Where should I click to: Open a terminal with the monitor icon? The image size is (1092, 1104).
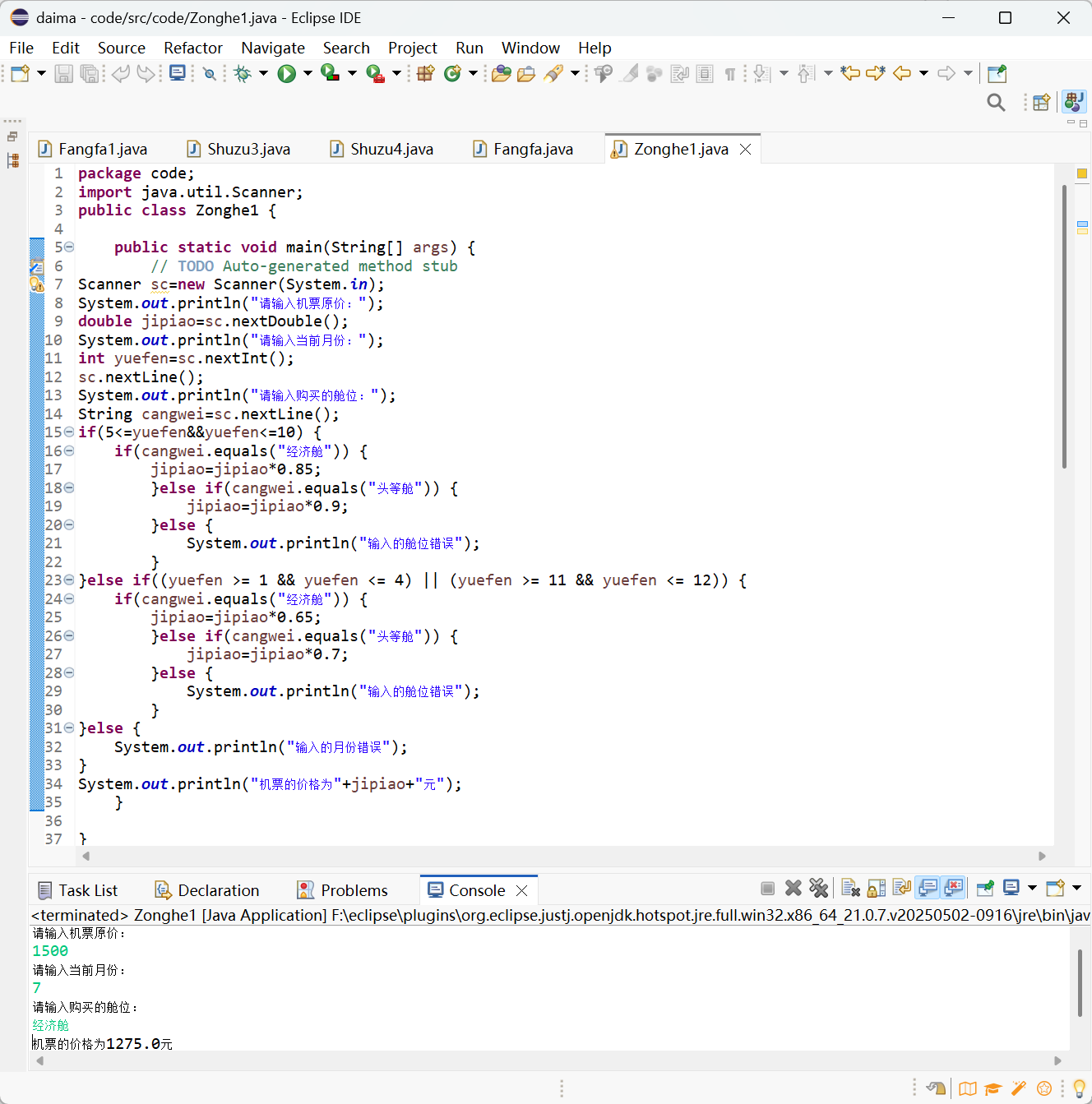tap(177, 73)
